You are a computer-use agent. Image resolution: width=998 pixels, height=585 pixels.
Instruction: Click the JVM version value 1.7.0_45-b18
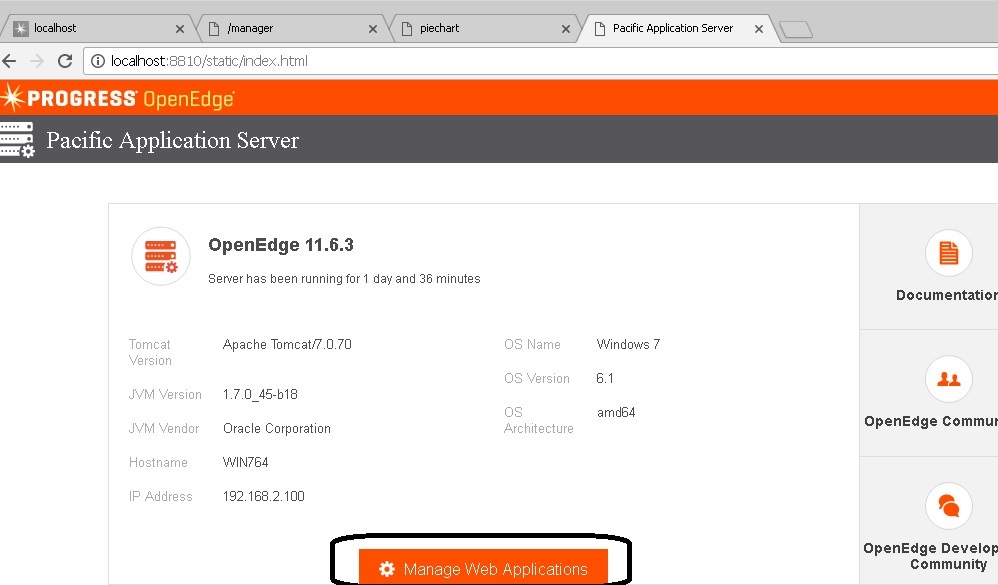(x=260, y=395)
